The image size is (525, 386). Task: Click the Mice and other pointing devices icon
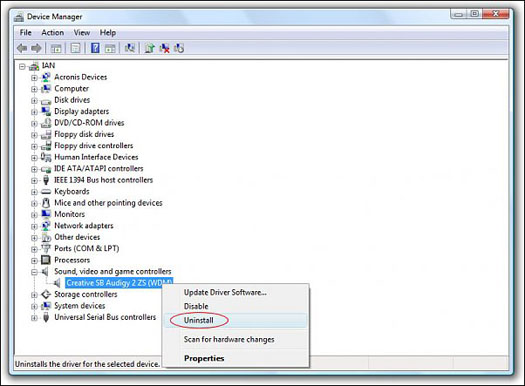pos(46,203)
